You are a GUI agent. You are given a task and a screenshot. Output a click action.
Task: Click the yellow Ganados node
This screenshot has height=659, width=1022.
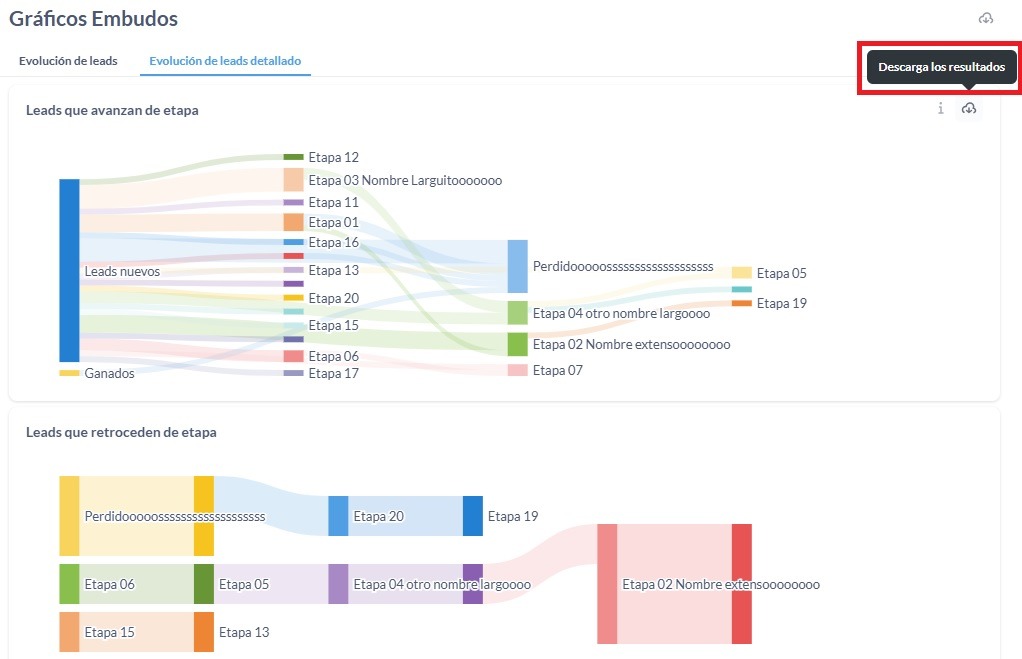point(69,373)
